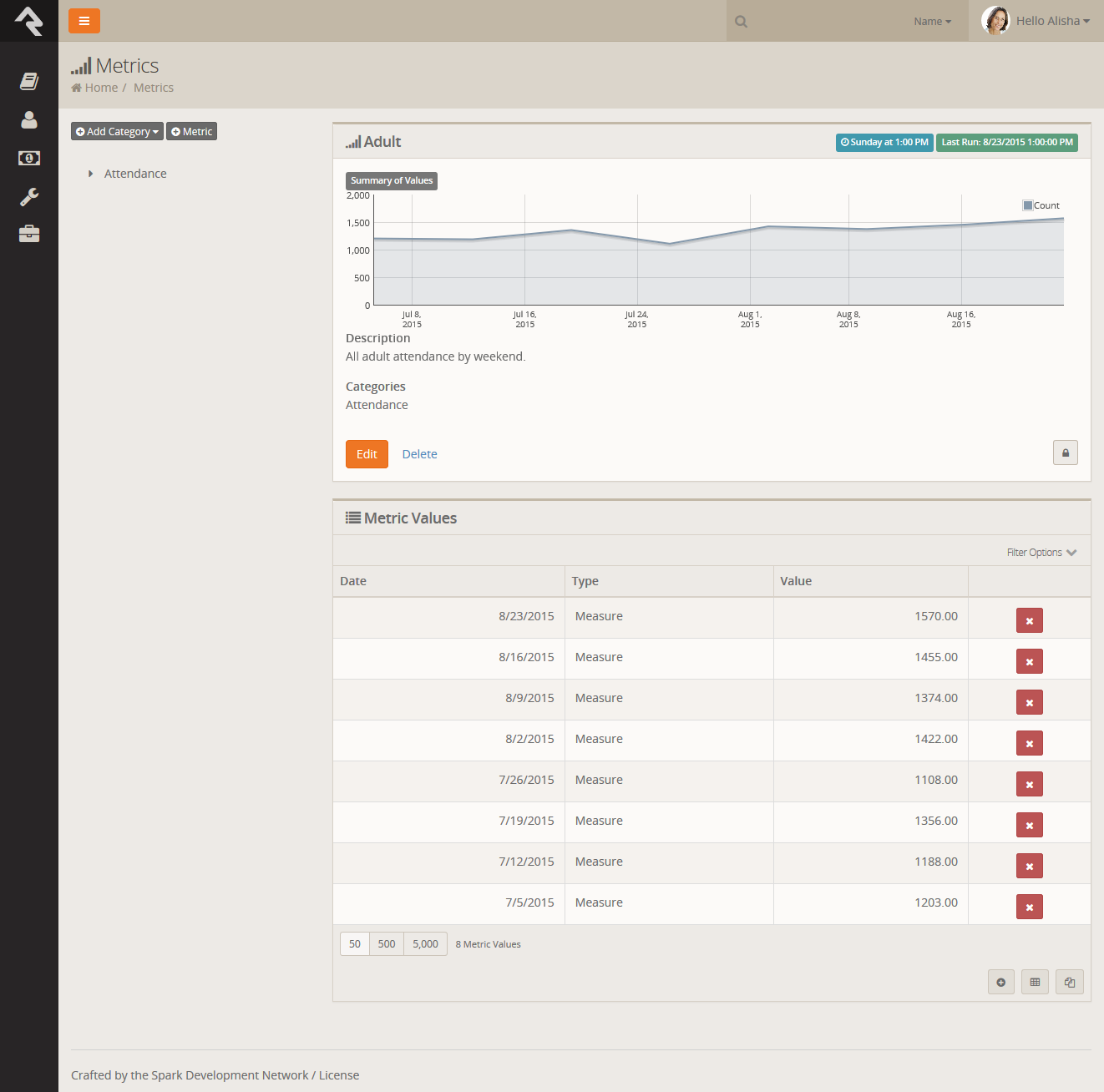1104x1092 pixels.
Task: Export metric values grid to spreadsheet
Action: click(x=1036, y=982)
